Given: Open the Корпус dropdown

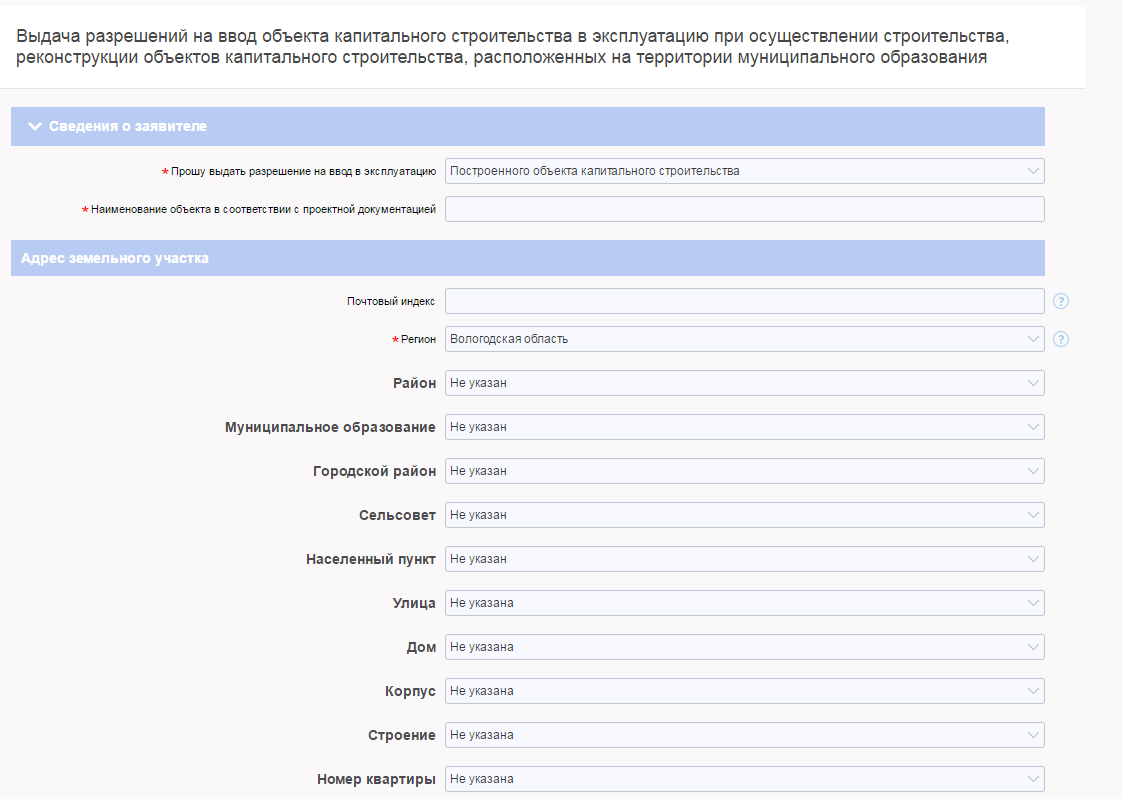Looking at the screenshot, I should point(744,691).
